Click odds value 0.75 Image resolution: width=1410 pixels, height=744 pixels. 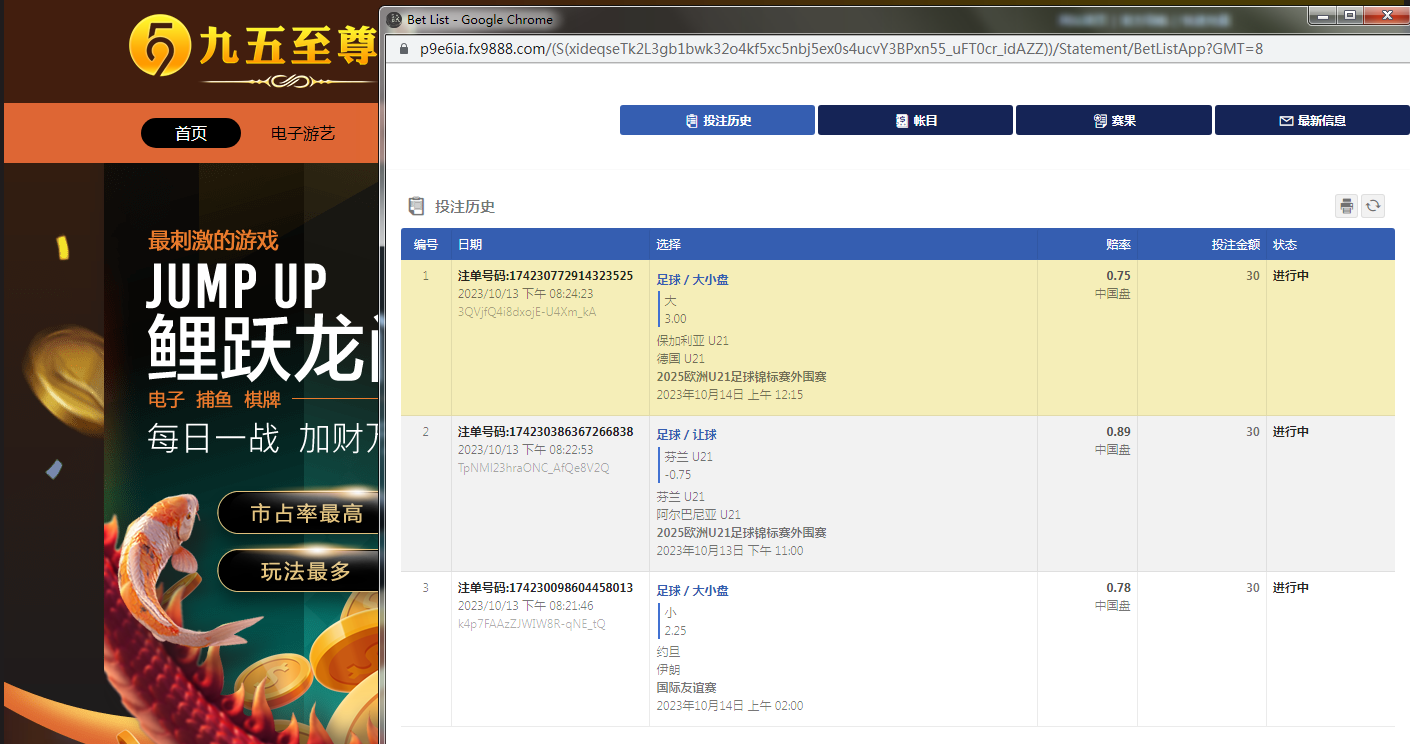point(1118,276)
